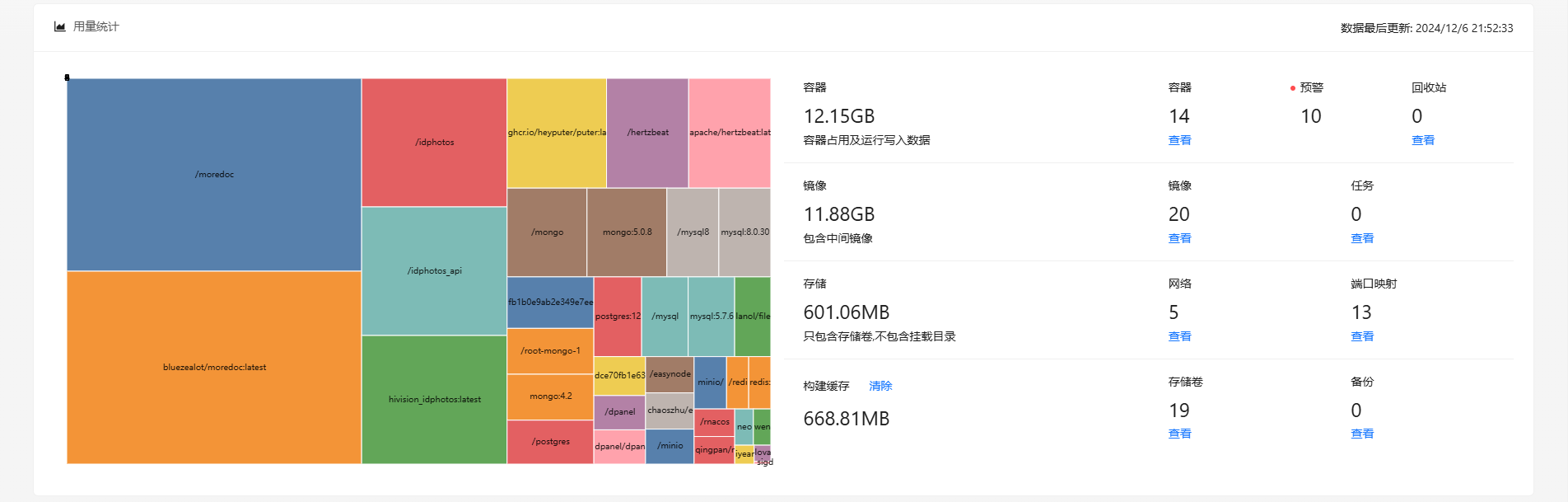Open the 查看 link under 备份
Image resolution: width=1568 pixels, height=502 pixels.
(1361, 434)
